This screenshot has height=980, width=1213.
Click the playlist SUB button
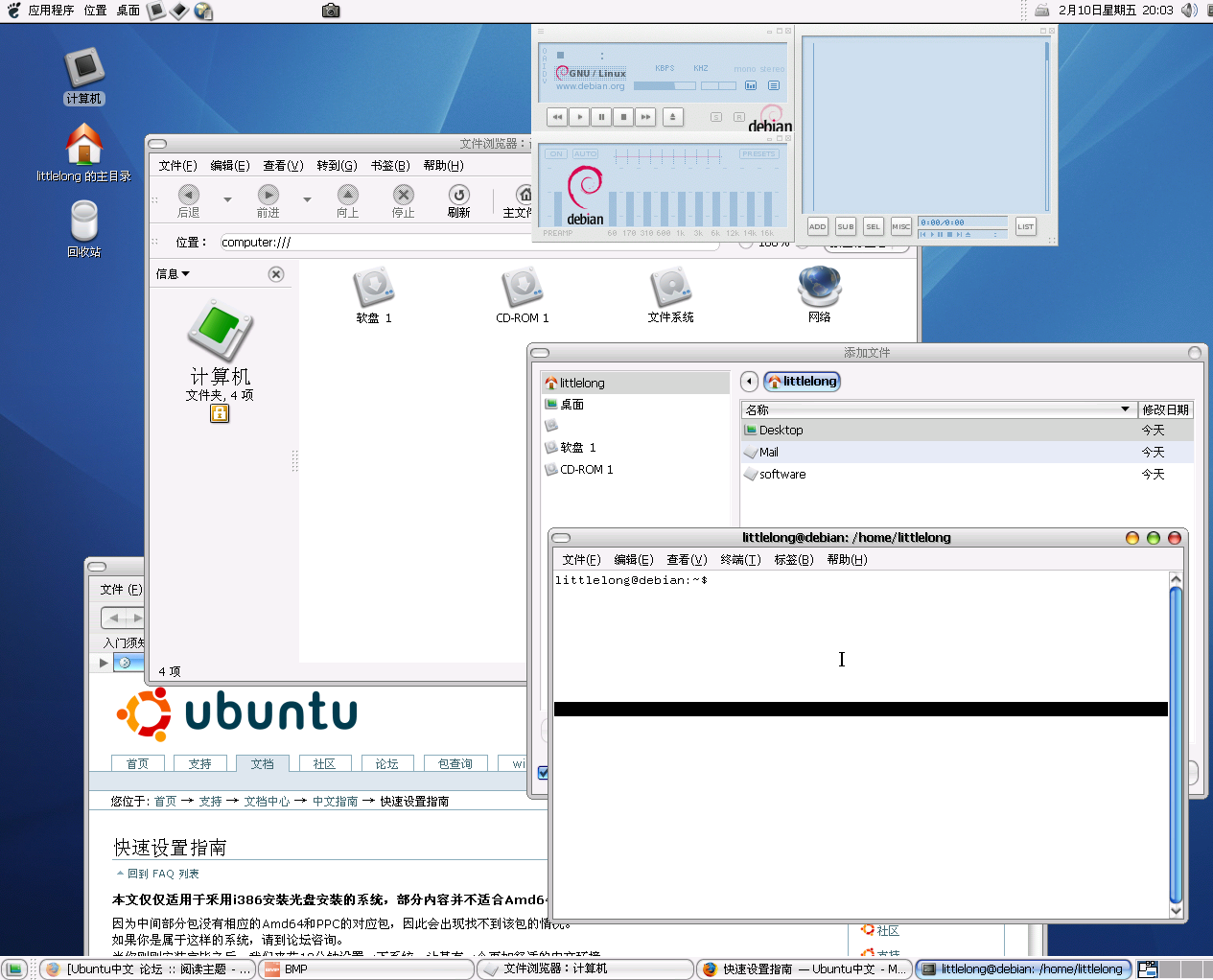pos(845,226)
